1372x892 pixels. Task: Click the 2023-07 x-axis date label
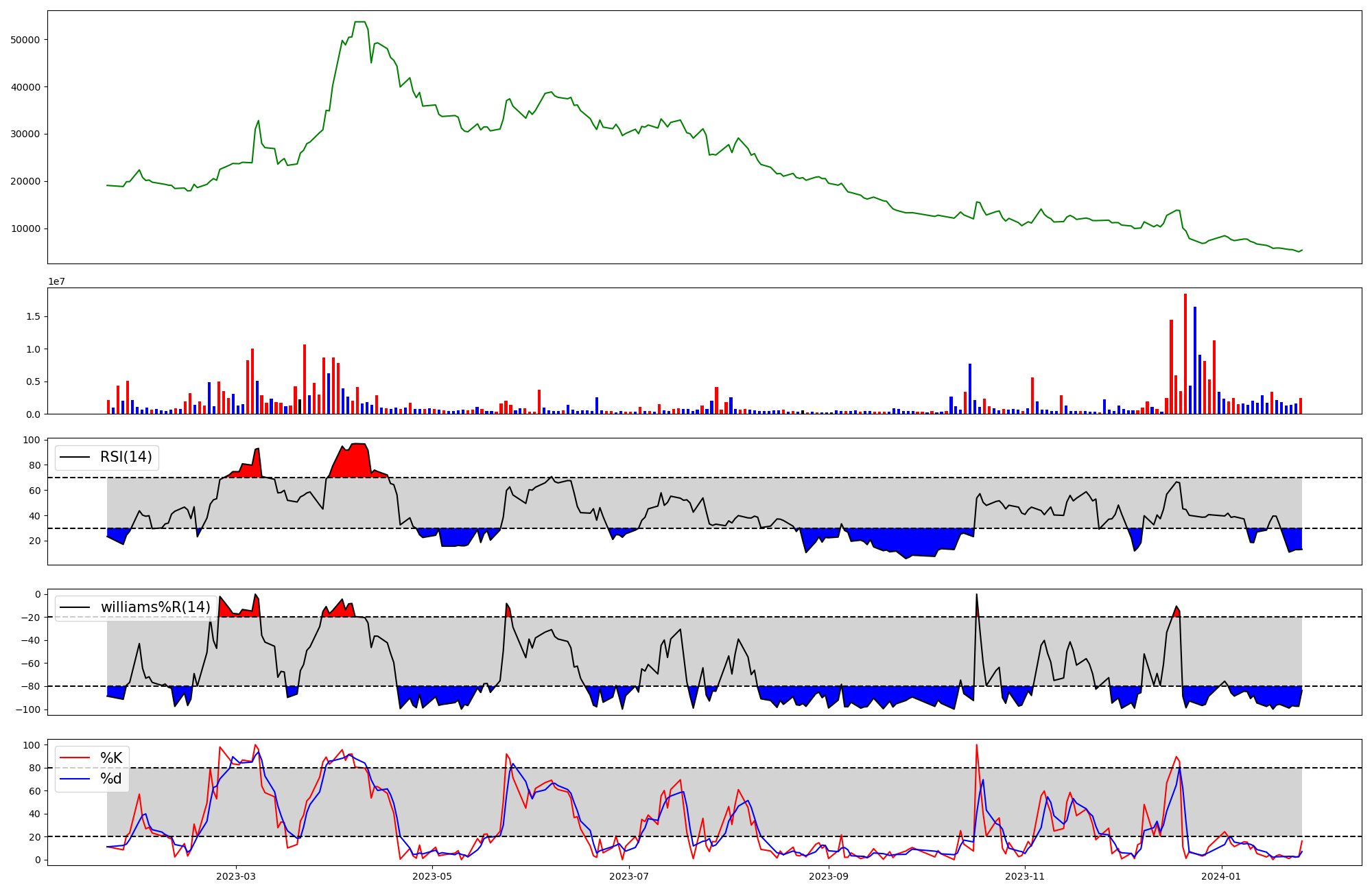coord(629,876)
